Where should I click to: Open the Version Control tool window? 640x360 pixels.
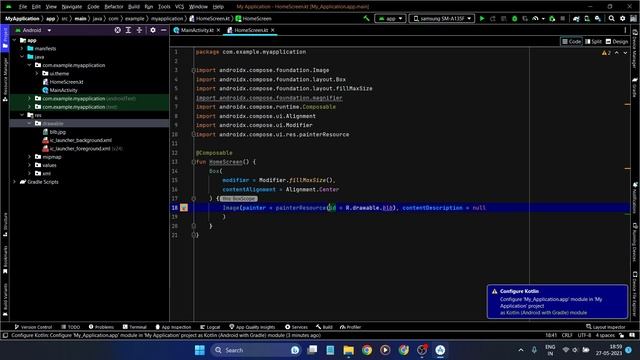[33, 327]
